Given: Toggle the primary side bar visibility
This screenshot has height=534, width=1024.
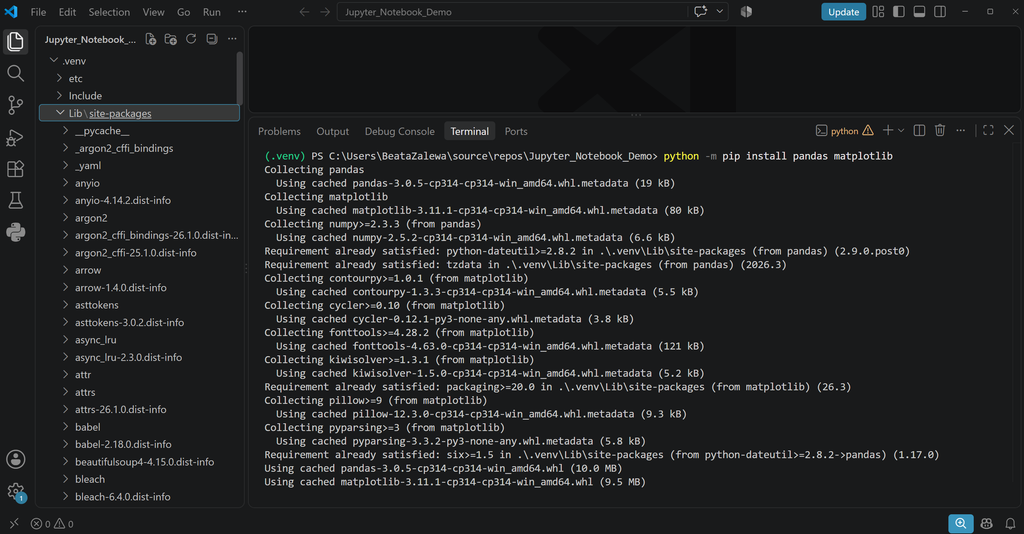Looking at the screenshot, I should pos(899,12).
